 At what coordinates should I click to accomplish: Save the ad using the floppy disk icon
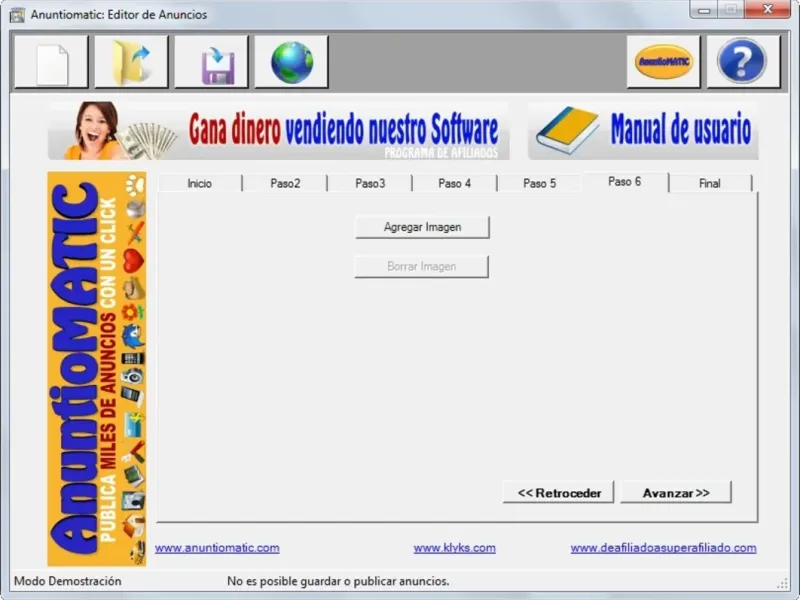coord(211,62)
